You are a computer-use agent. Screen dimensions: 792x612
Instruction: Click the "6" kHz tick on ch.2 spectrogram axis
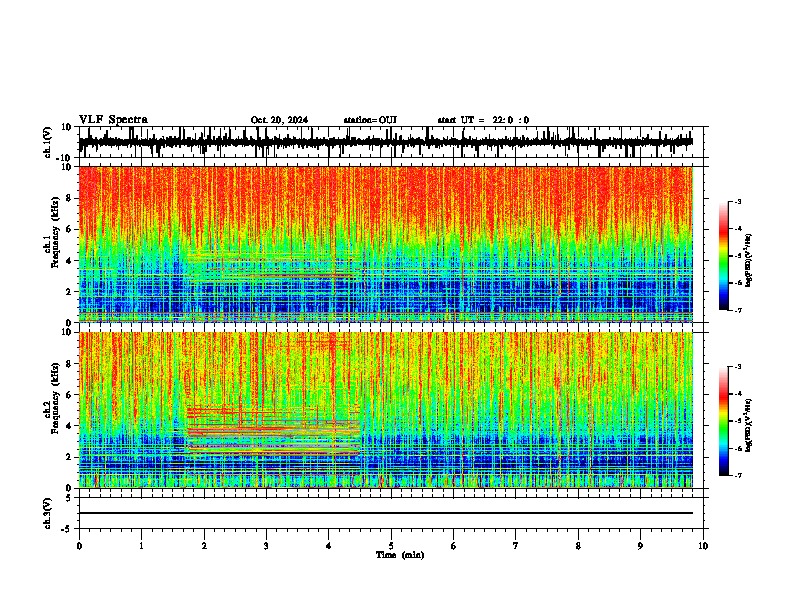tap(70, 395)
